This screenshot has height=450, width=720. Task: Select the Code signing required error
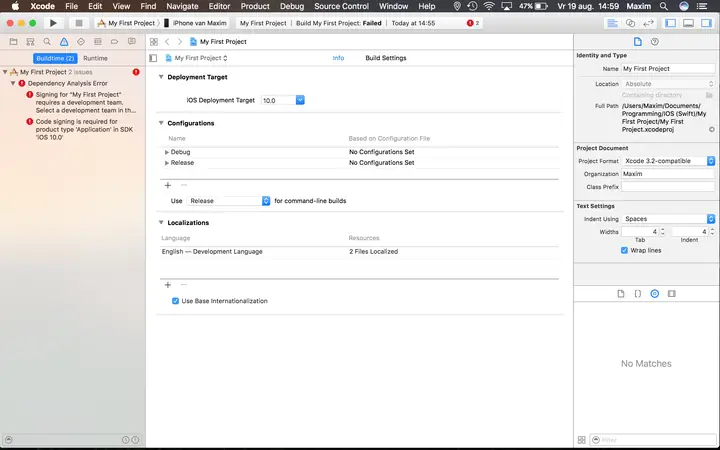coord(80,129)
